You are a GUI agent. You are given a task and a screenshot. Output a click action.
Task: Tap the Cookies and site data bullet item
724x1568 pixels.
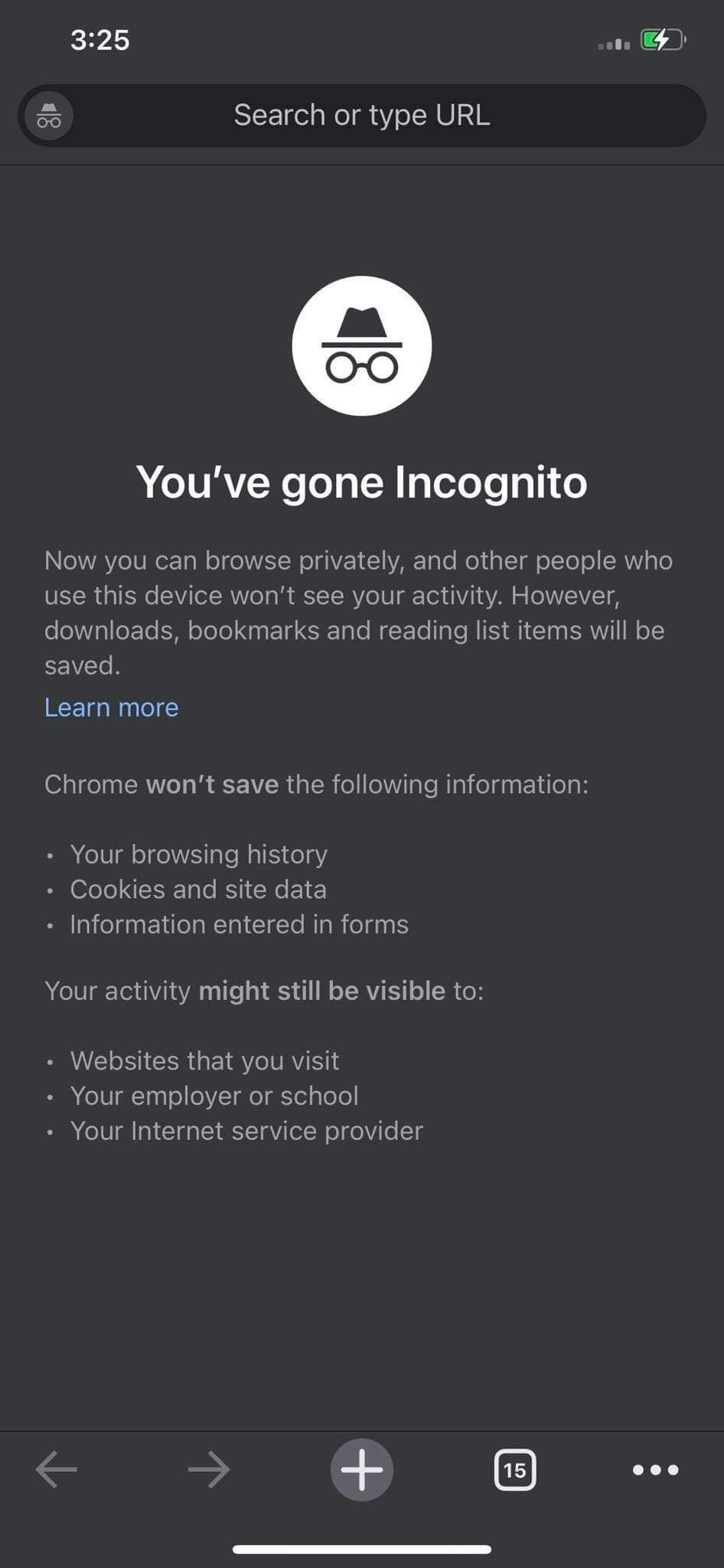coord(197,890)
